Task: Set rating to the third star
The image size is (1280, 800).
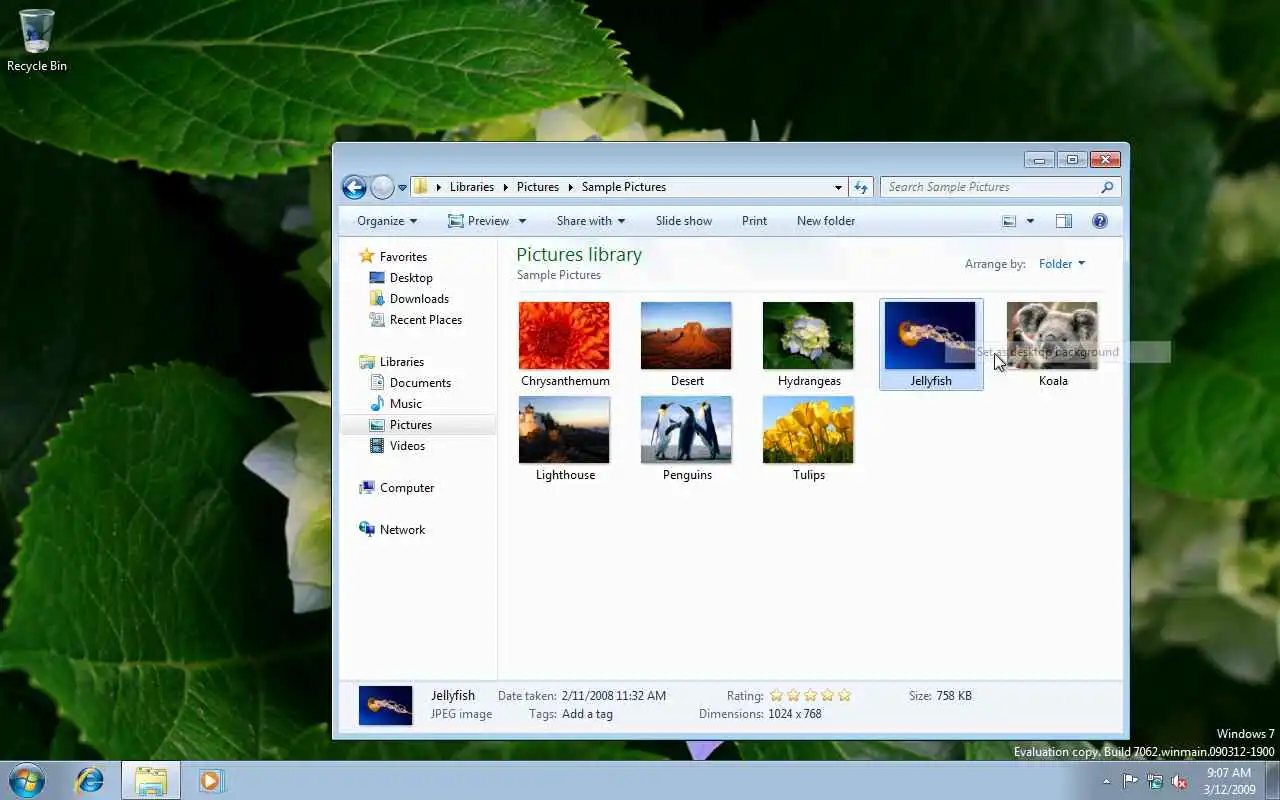Action: [x=810, y=696]
